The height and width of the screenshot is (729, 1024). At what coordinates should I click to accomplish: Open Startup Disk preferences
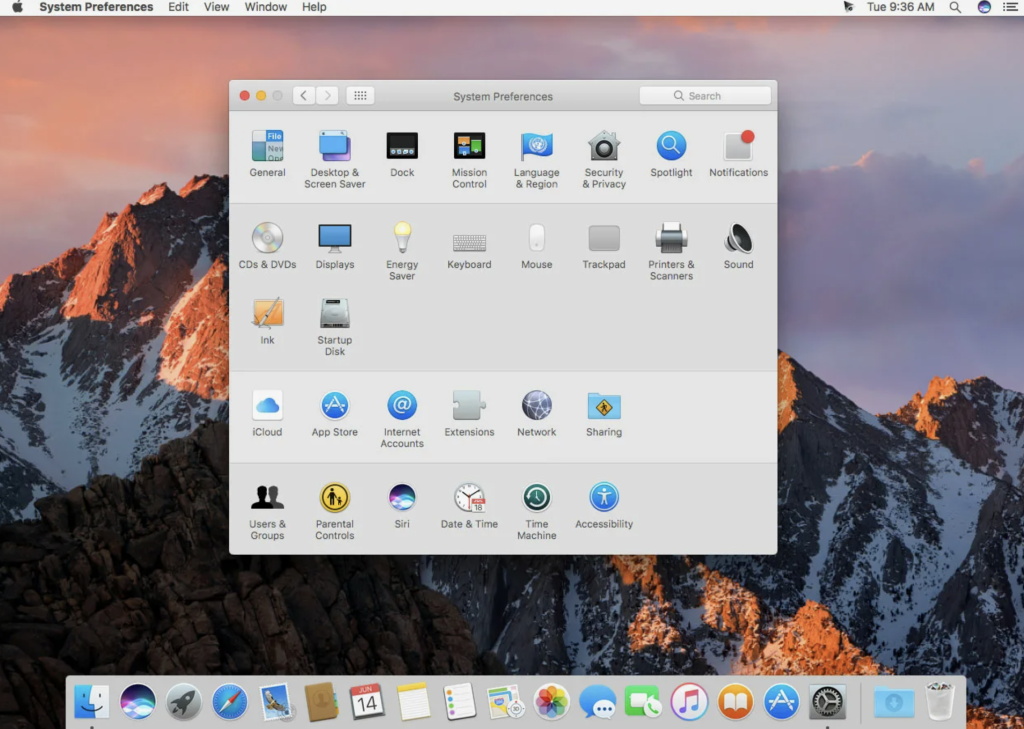pyautogui.click(x=334, y=327)
